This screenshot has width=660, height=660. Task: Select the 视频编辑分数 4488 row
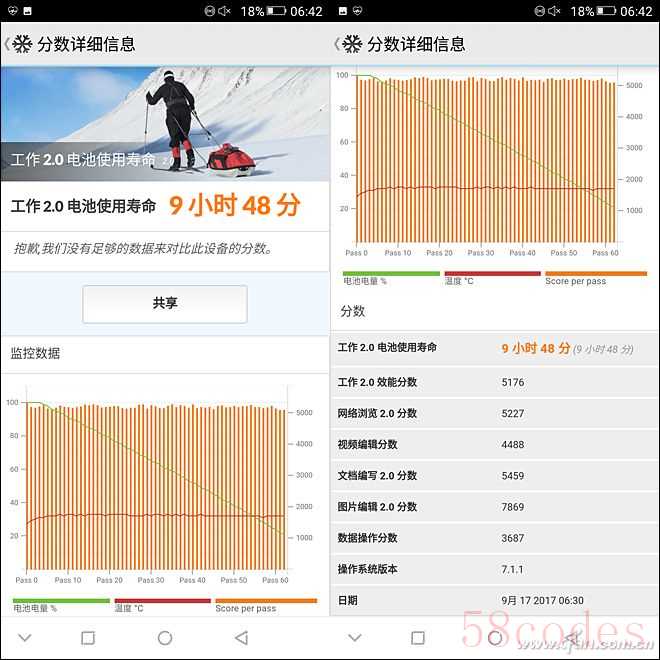click(x=495, y=444)
